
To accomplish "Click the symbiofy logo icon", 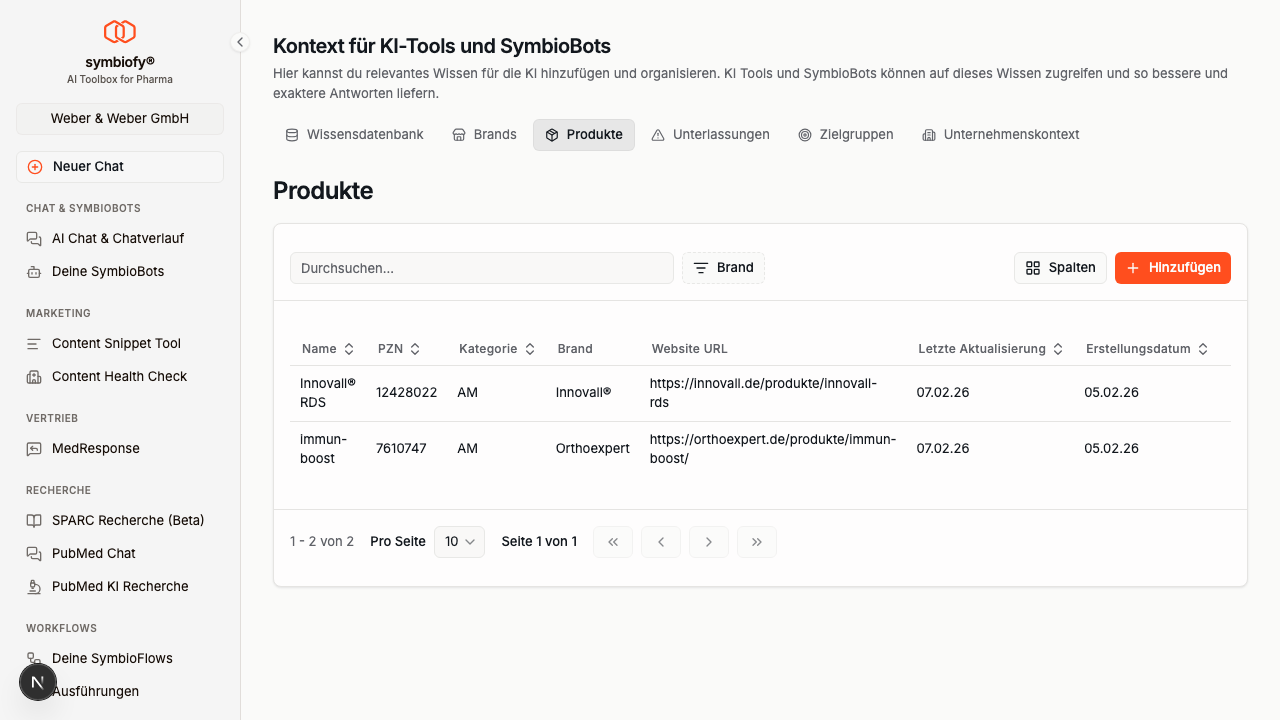I will [x=120, y=32].
